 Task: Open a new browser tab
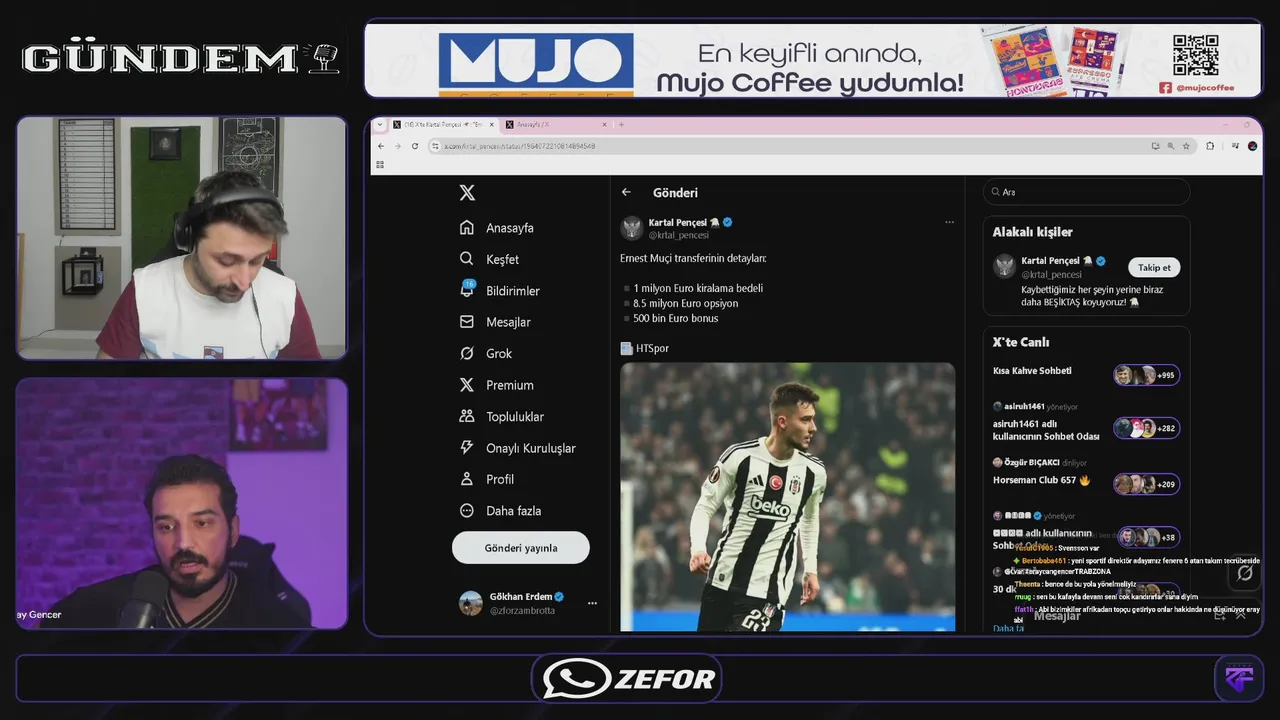click(x=621, y=125)
